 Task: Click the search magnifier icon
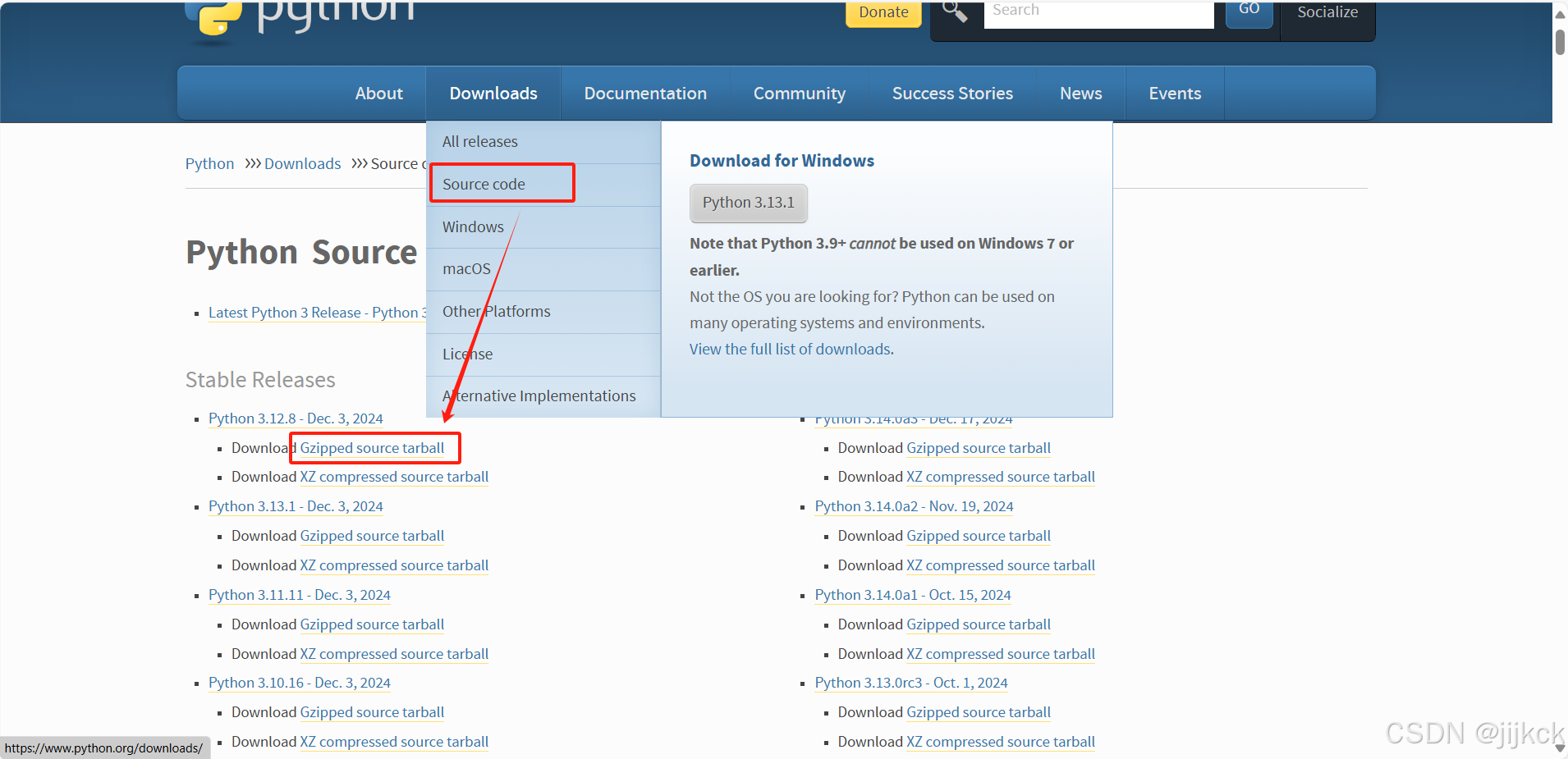tap(954, 12)
